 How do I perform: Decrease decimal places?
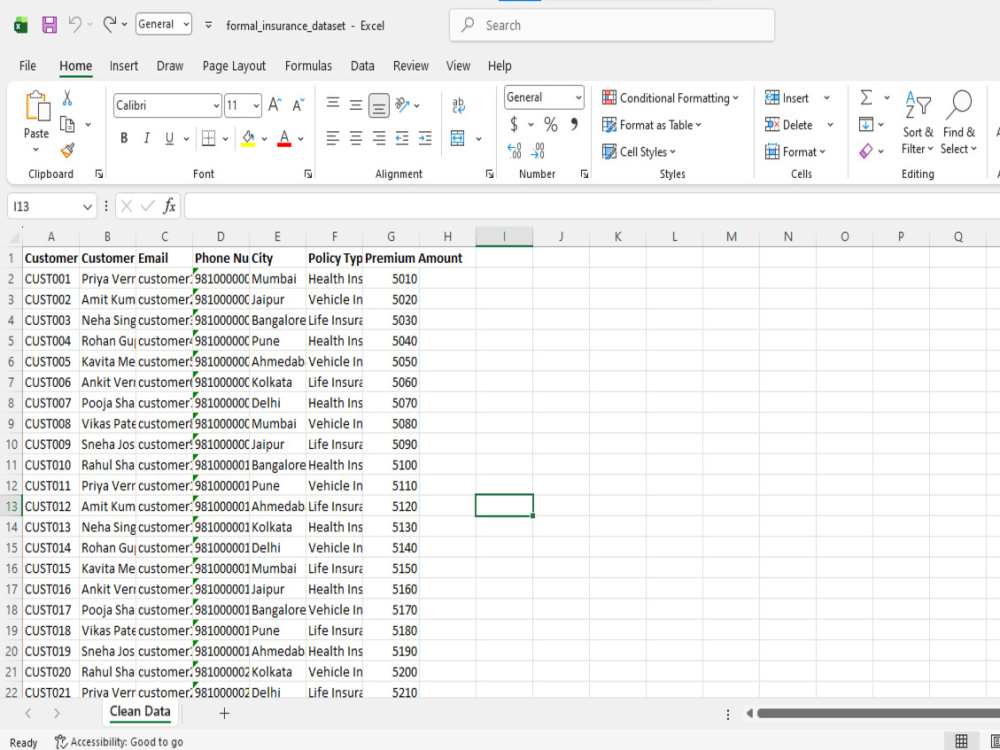click(538, 151)
